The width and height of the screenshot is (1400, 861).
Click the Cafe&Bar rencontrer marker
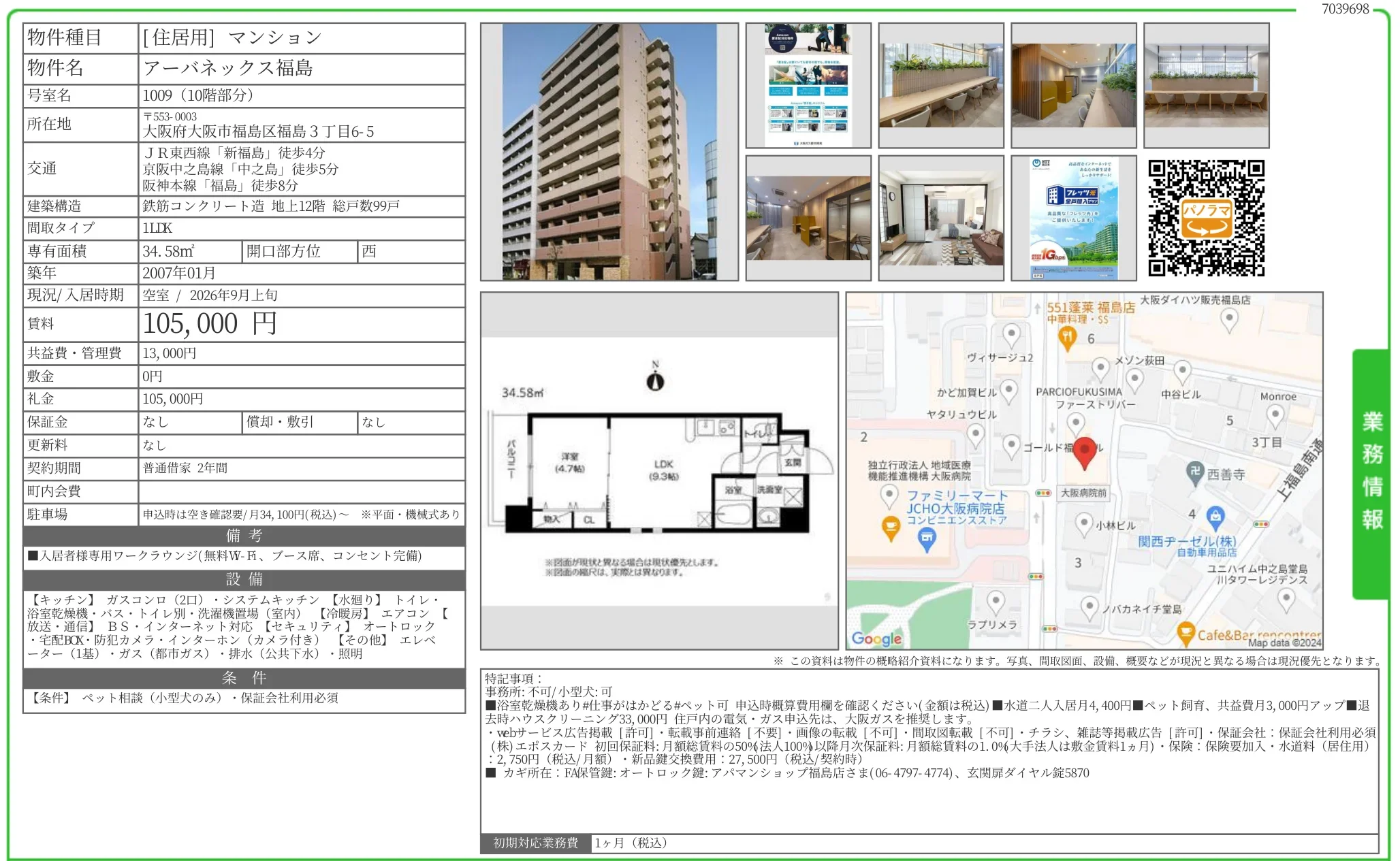(1186, 634)
